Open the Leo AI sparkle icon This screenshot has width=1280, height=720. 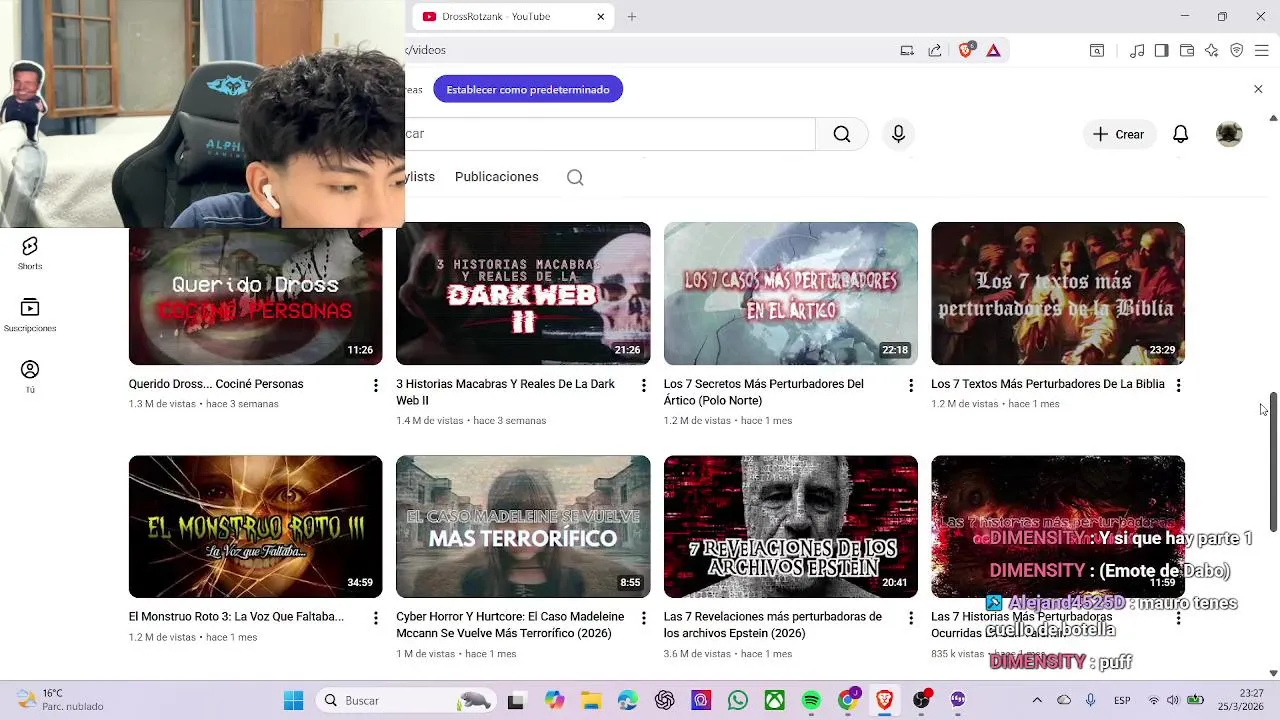click(x=1212, y=50)
